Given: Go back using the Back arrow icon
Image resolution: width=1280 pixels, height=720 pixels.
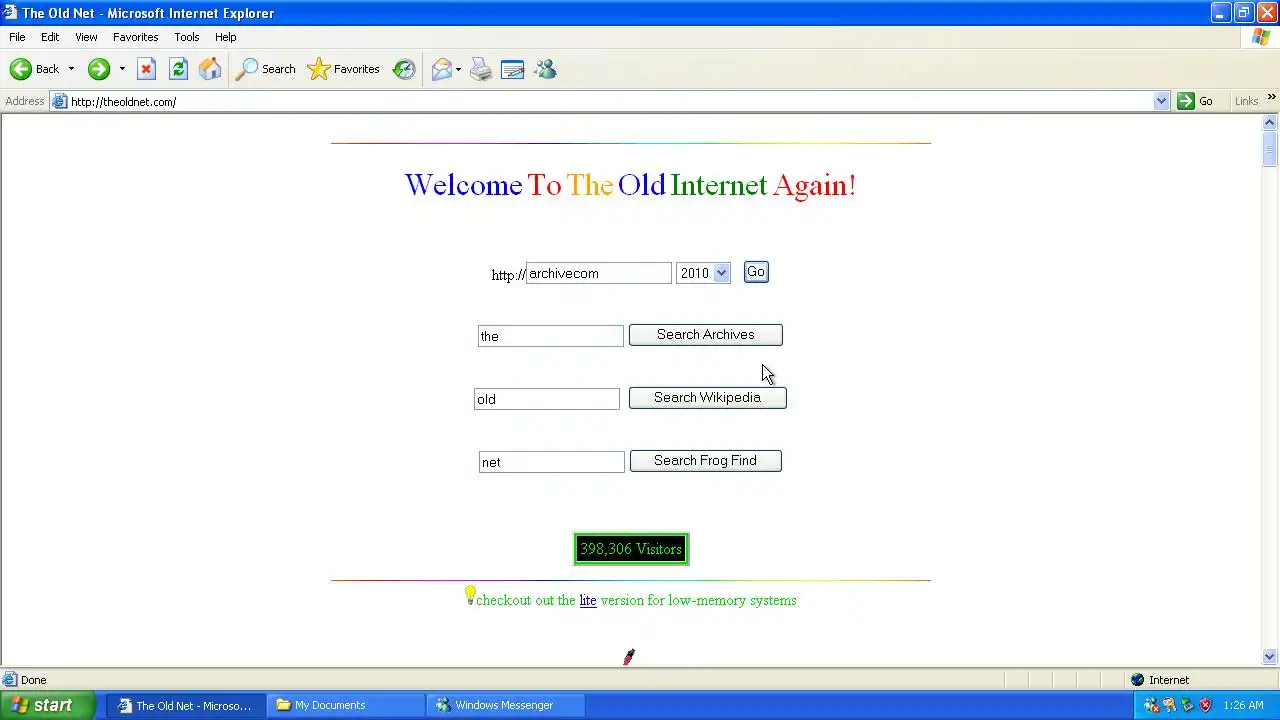Looking at the screenshot, I should click(21, 69).
